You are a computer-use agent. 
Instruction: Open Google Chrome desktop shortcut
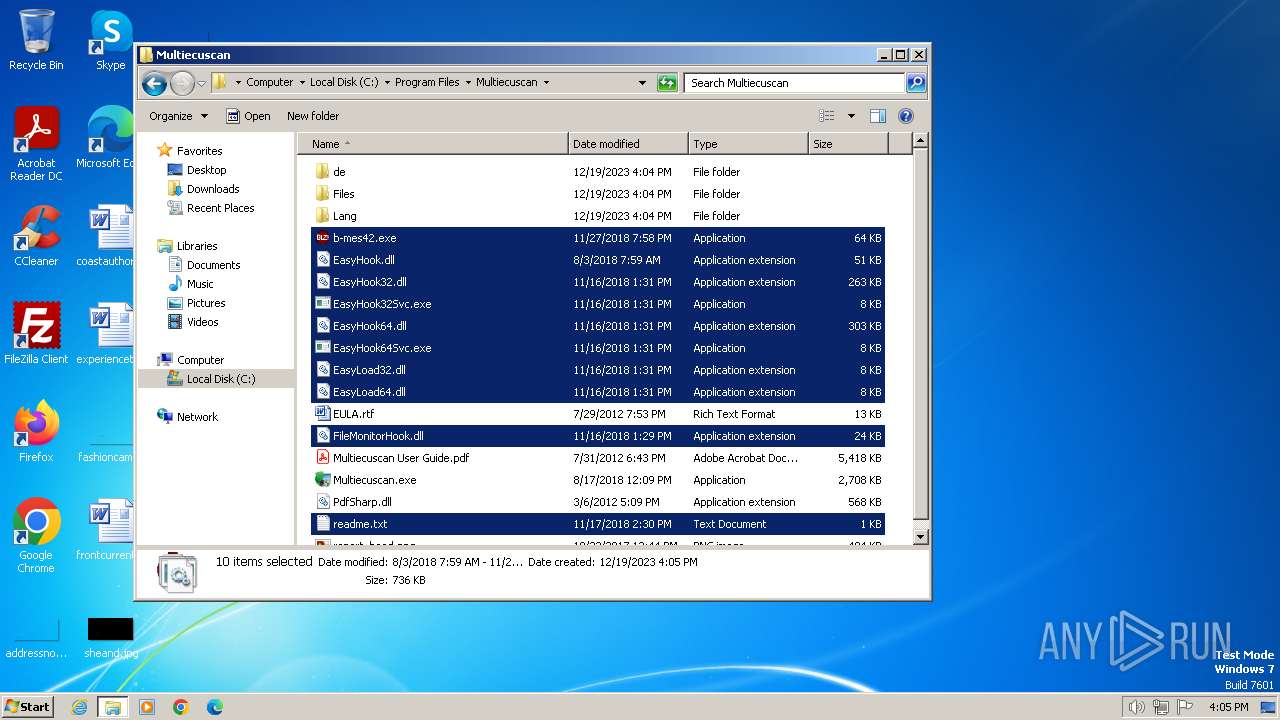click(36, 535)
